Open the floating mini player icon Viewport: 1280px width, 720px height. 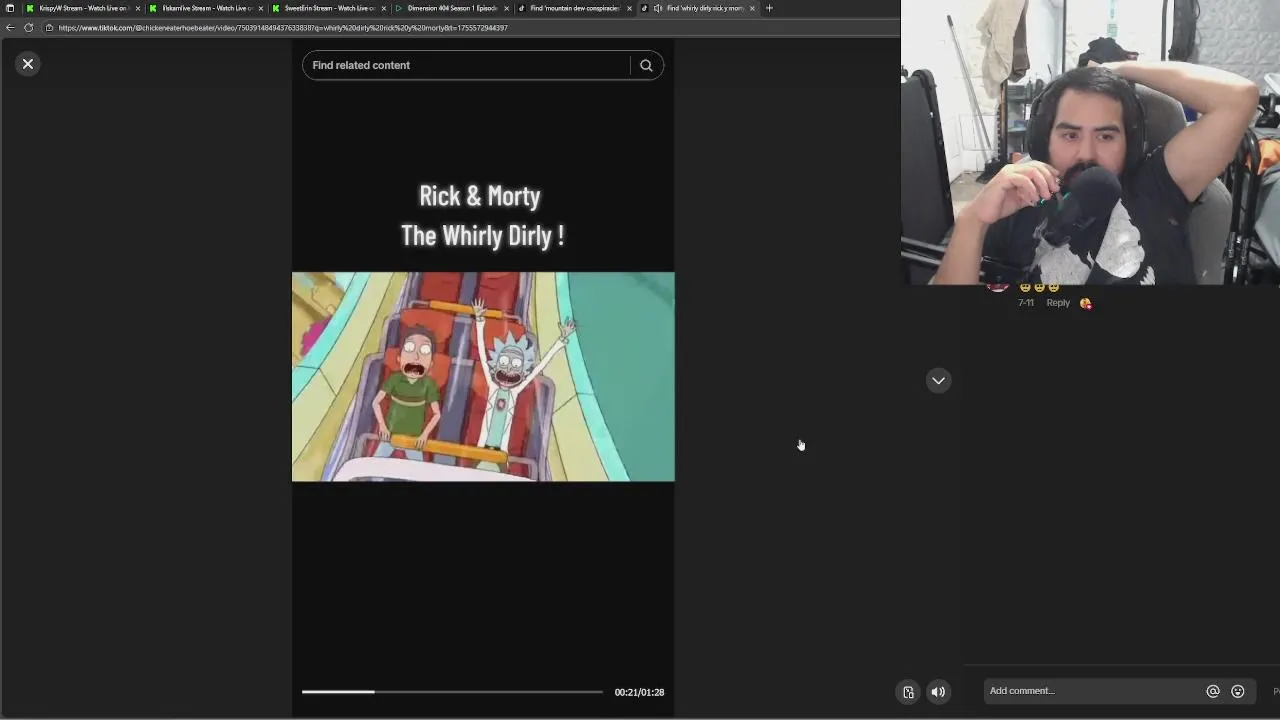pyautogui.click(x=908, y=692)
